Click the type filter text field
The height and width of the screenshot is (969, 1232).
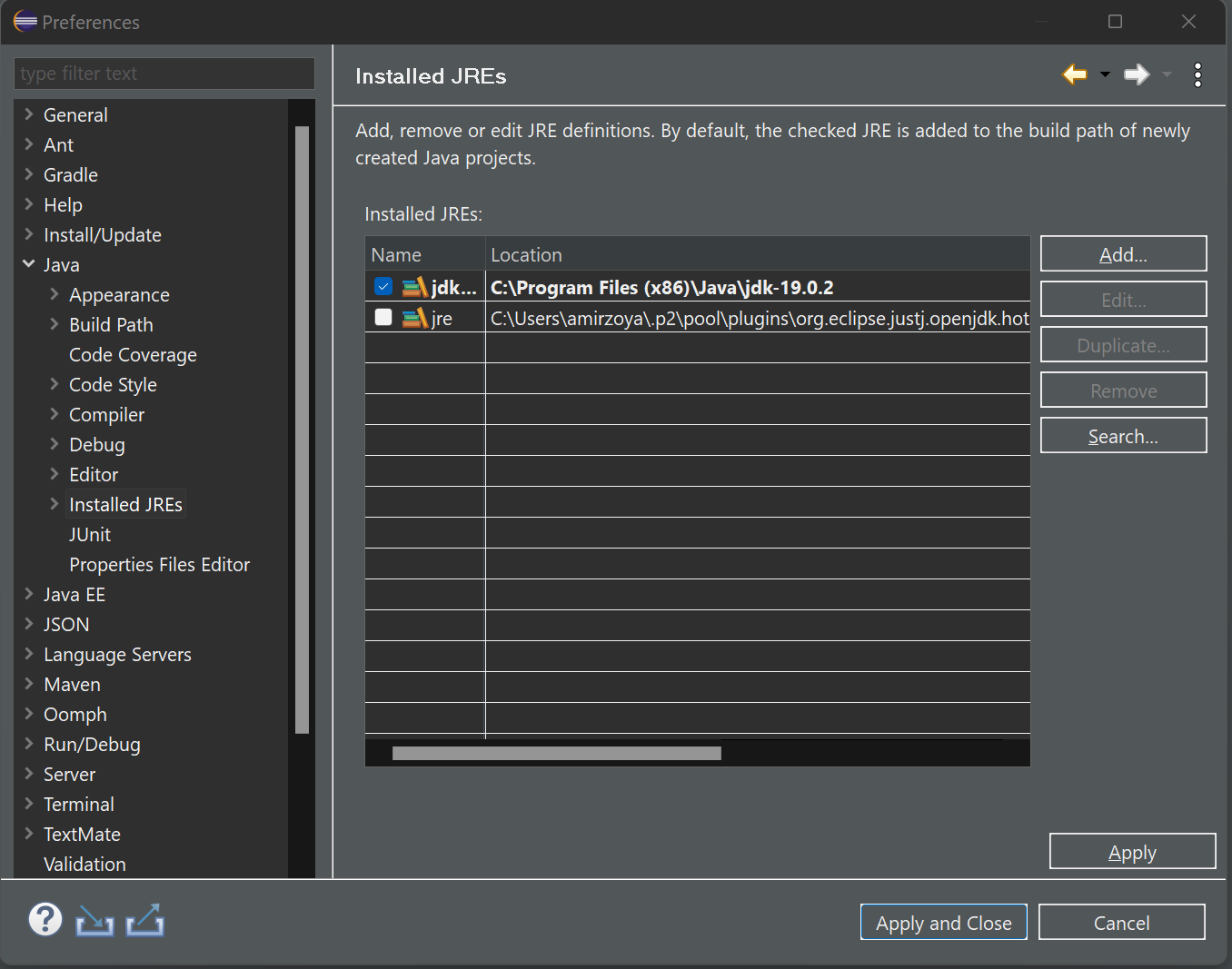coord(164,74)
